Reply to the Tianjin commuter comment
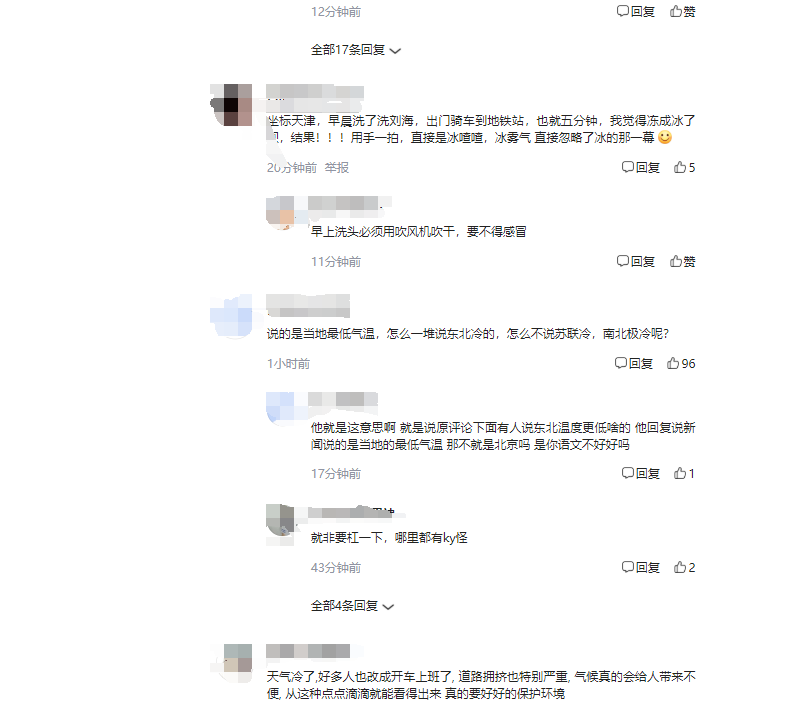This screenshot has height=708, width=796. pyautogui.click(x=641, y=167)
